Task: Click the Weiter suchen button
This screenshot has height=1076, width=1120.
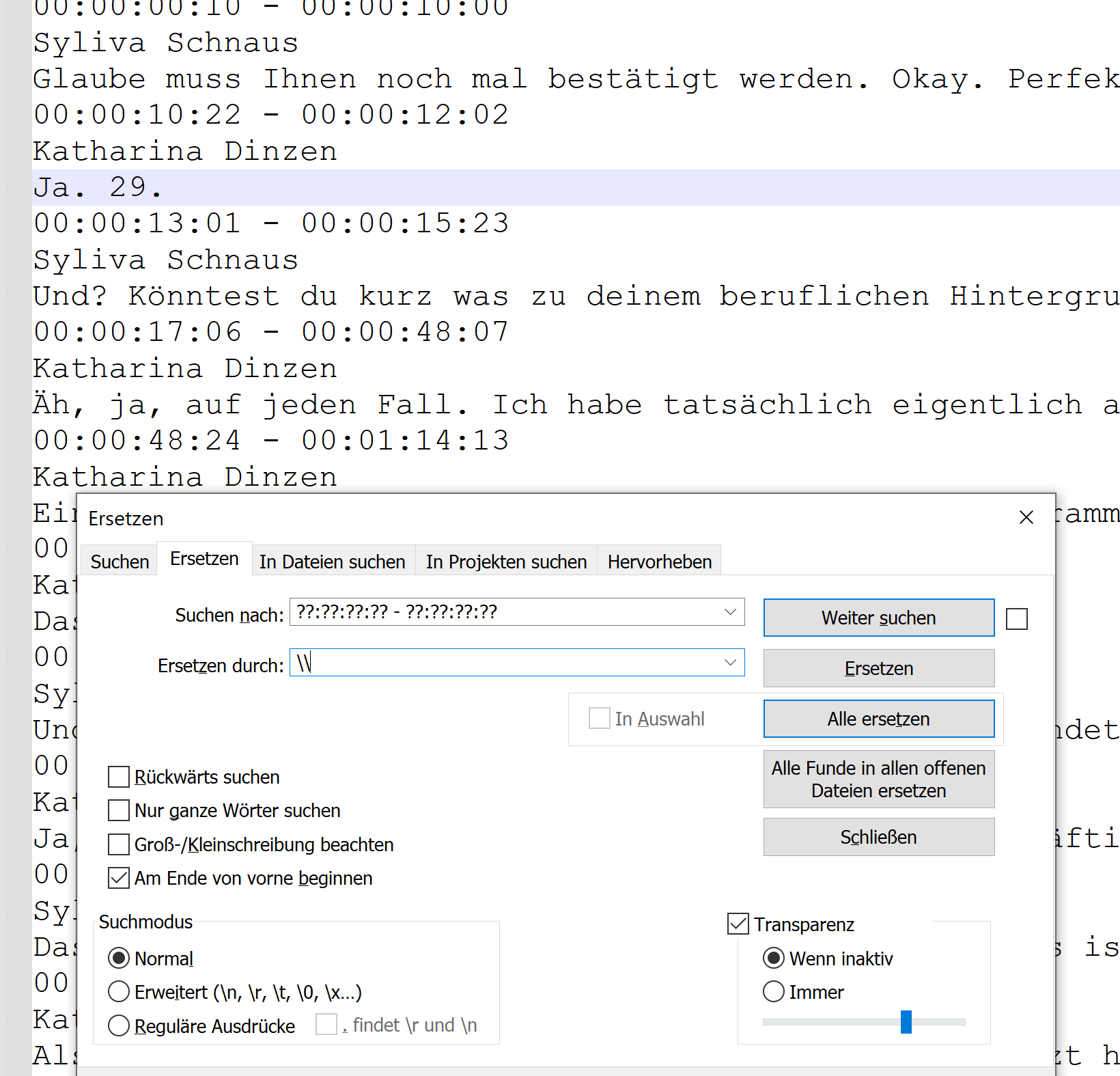Action: click(878, 618)
